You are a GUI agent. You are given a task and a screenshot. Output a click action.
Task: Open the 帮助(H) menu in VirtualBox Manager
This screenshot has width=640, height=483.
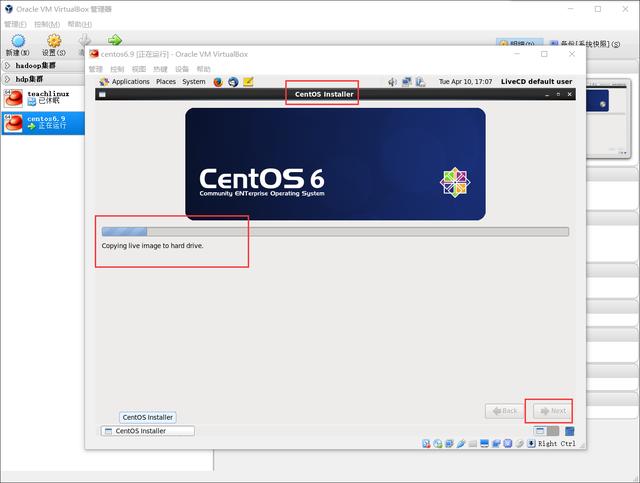point(80,24)
